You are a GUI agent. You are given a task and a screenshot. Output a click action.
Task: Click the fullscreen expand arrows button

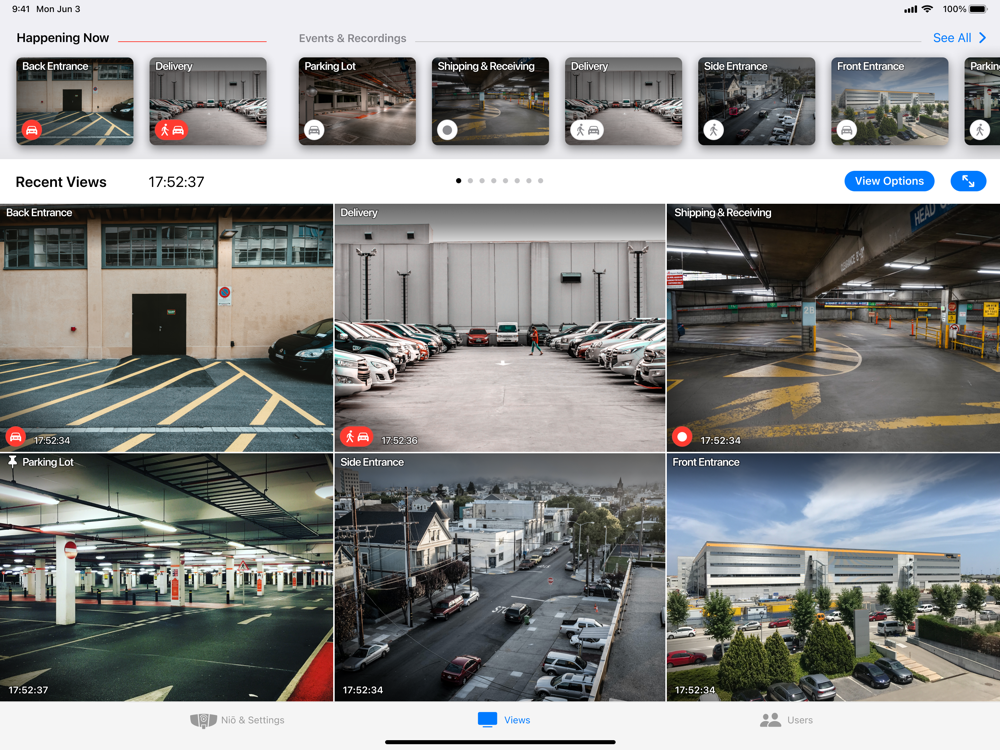click(x=968, y=181)
